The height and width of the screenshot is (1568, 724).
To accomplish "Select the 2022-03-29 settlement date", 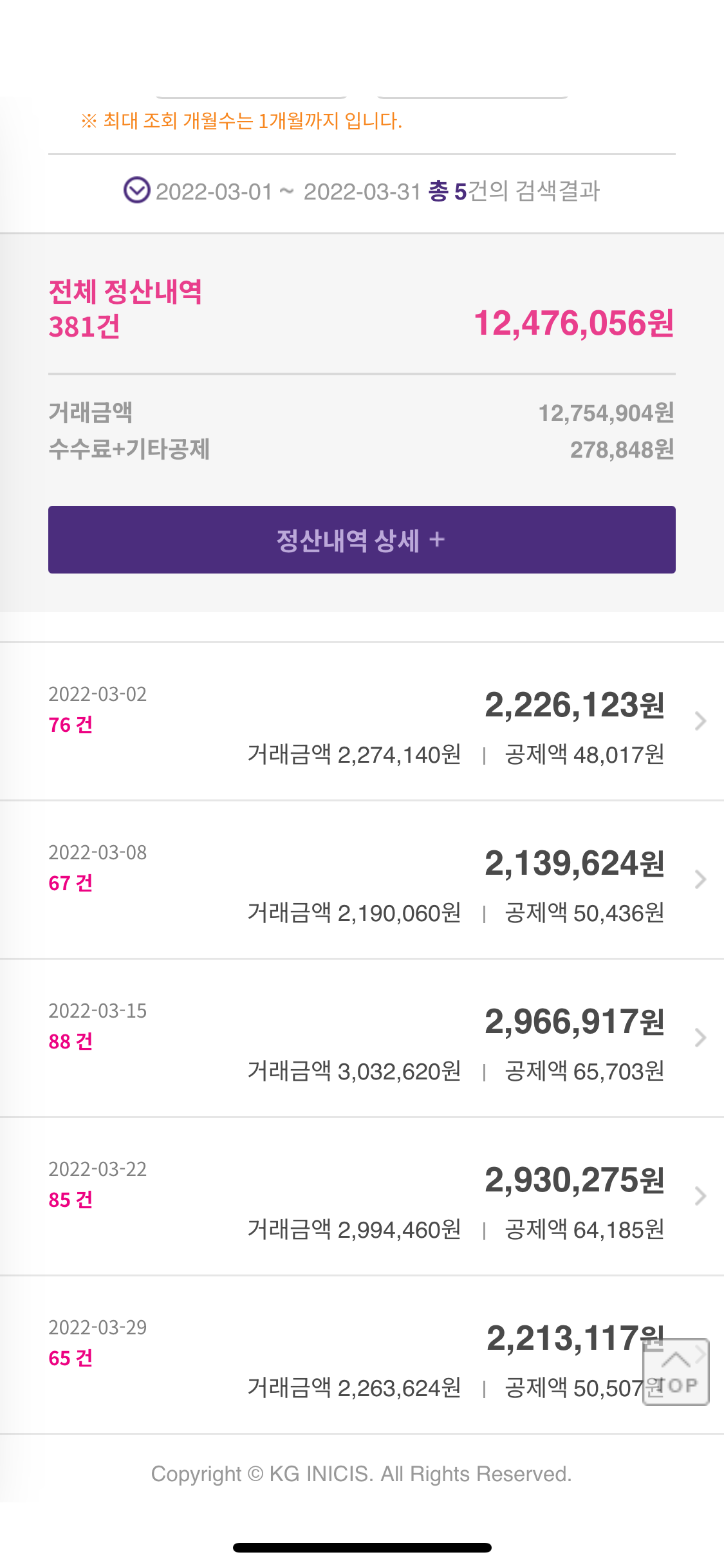I will coord(98,1327).
